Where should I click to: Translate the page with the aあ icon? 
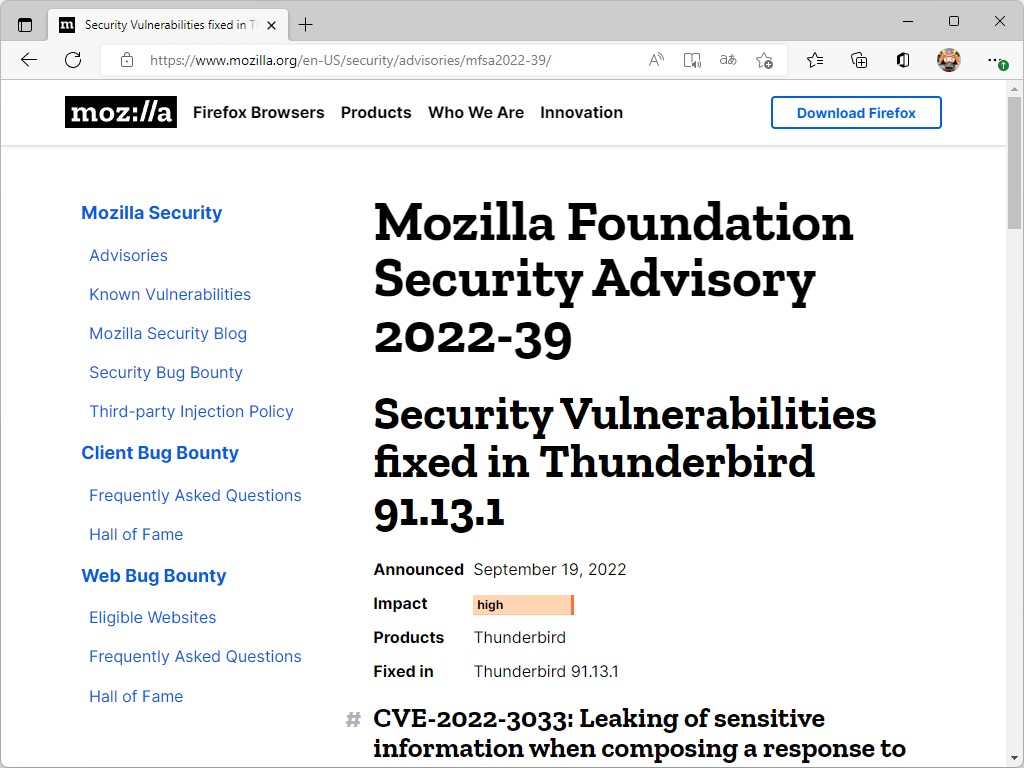coord(727,60)
